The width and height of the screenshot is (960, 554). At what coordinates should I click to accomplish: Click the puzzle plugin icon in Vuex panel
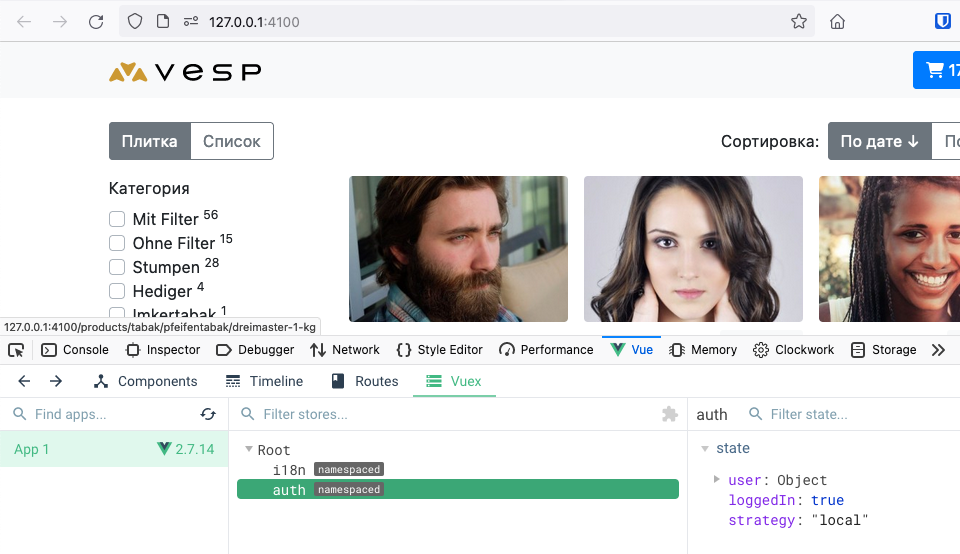pos(670,414)
